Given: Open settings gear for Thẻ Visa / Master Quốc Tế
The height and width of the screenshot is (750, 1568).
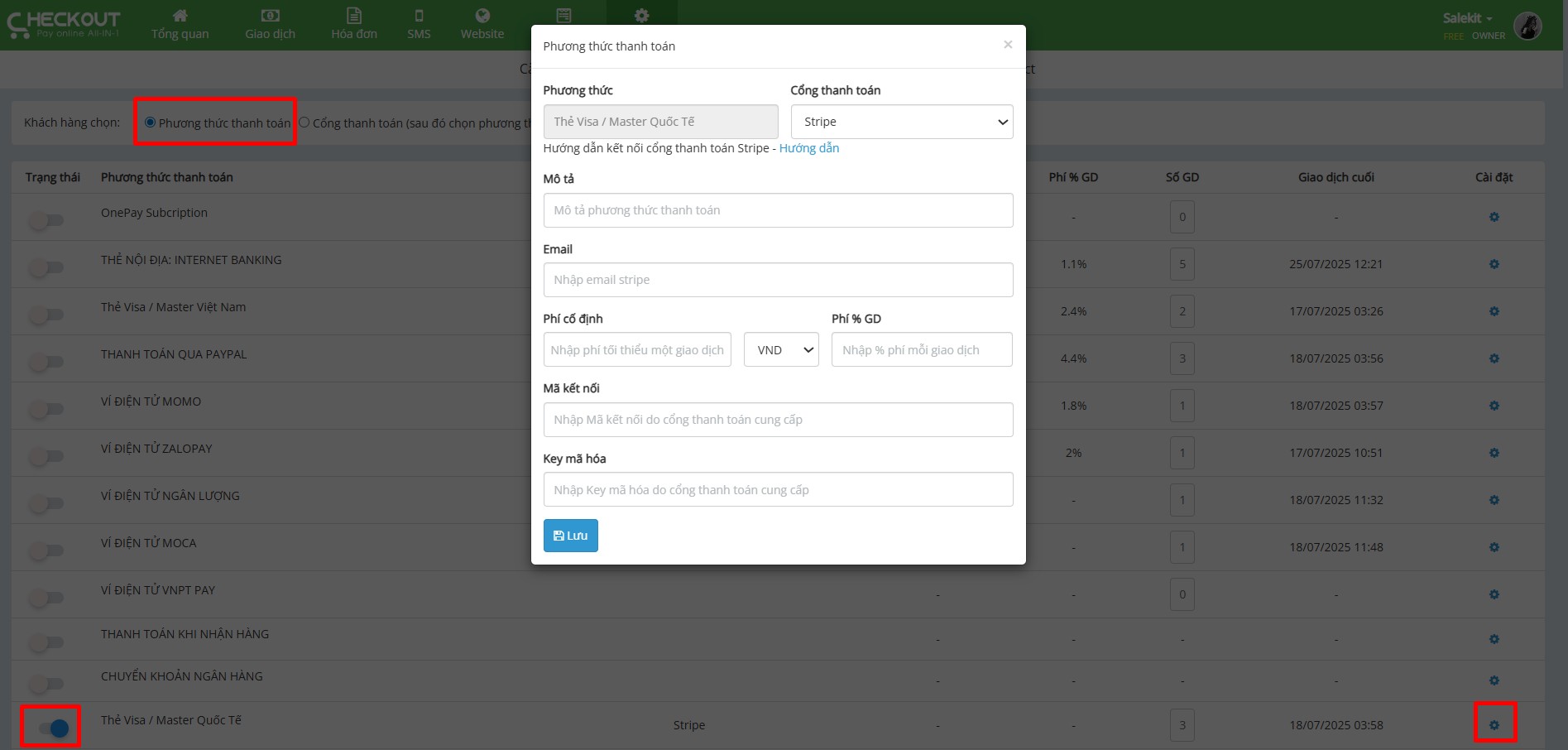Looking at the screenshot, I should [x=1494, y=725].
